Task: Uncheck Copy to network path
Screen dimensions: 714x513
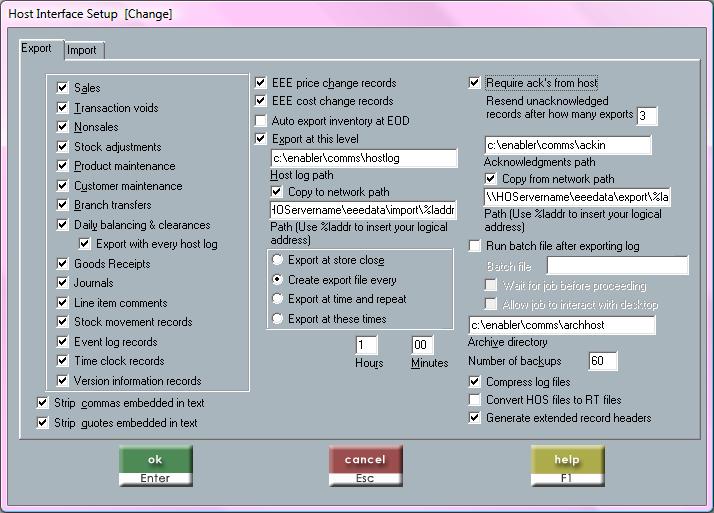Action: tap(276, 192)
